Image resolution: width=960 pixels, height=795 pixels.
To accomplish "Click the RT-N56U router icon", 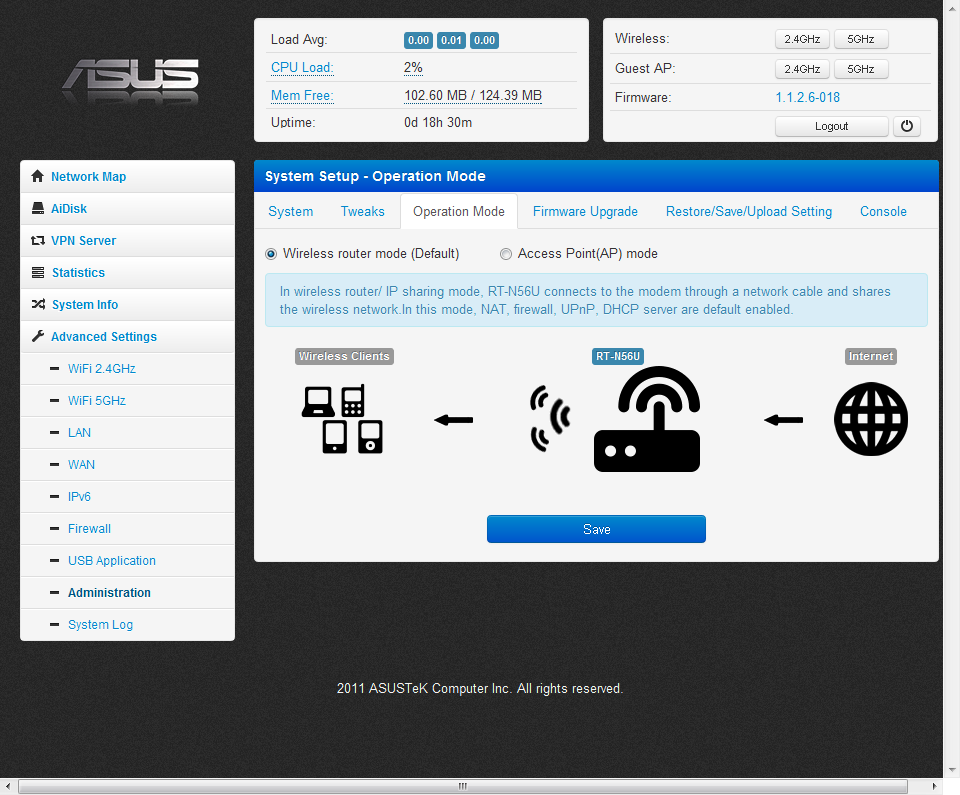I will pyautogui.click(x=647, y=420).
